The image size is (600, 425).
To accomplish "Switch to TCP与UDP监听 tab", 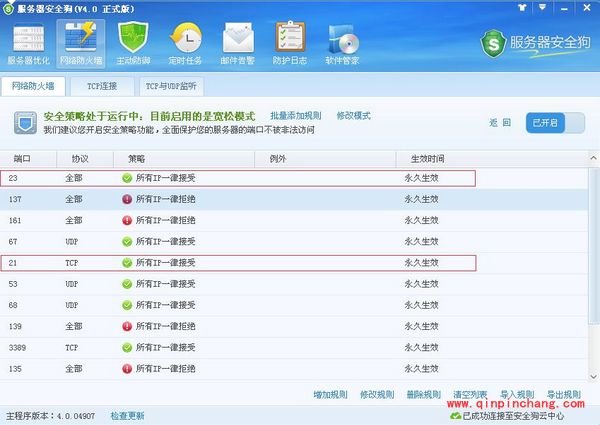I will pyautogui.click(x=171, y=86).
